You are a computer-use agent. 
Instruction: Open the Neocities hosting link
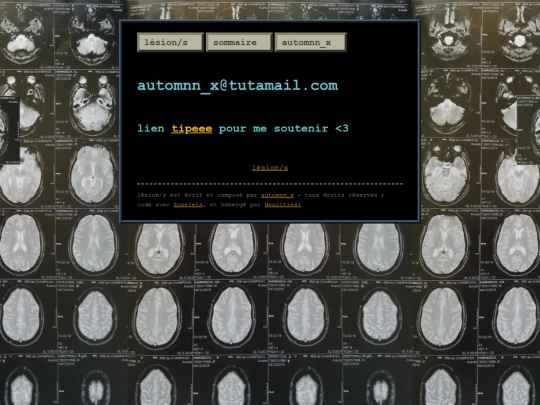coord(283,205)
